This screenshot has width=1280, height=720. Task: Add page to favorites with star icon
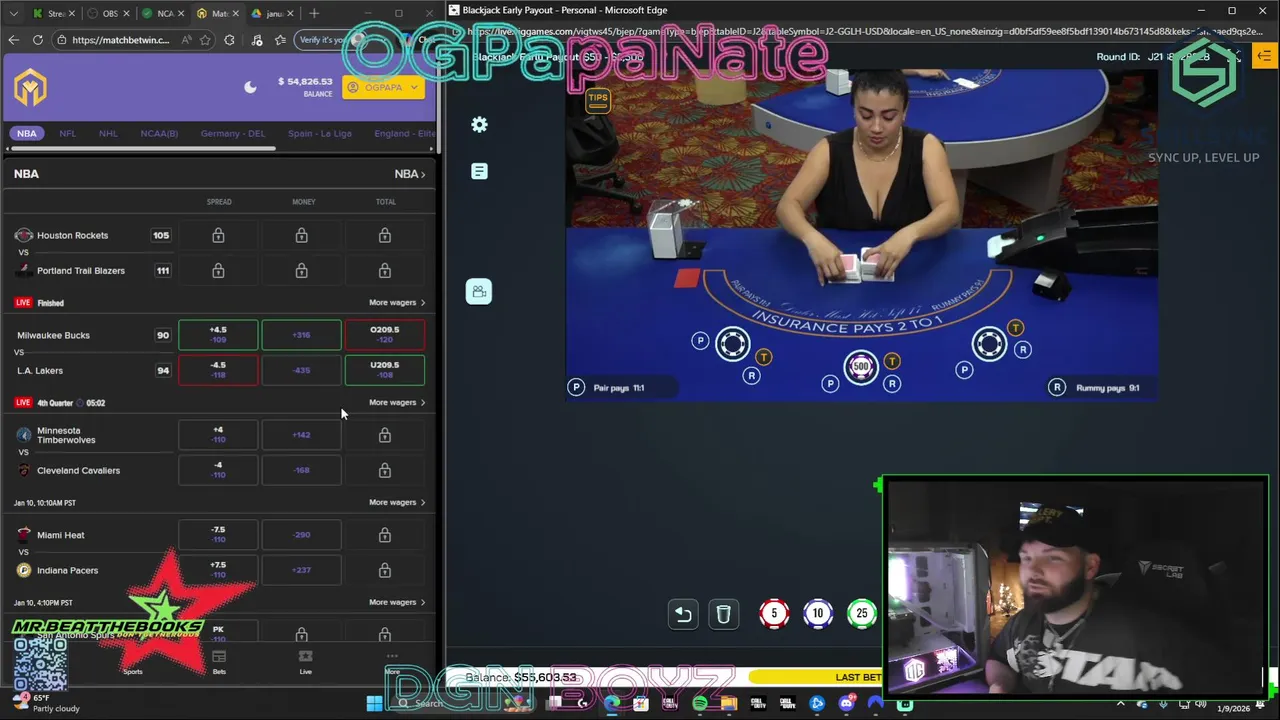click(205, 40)
